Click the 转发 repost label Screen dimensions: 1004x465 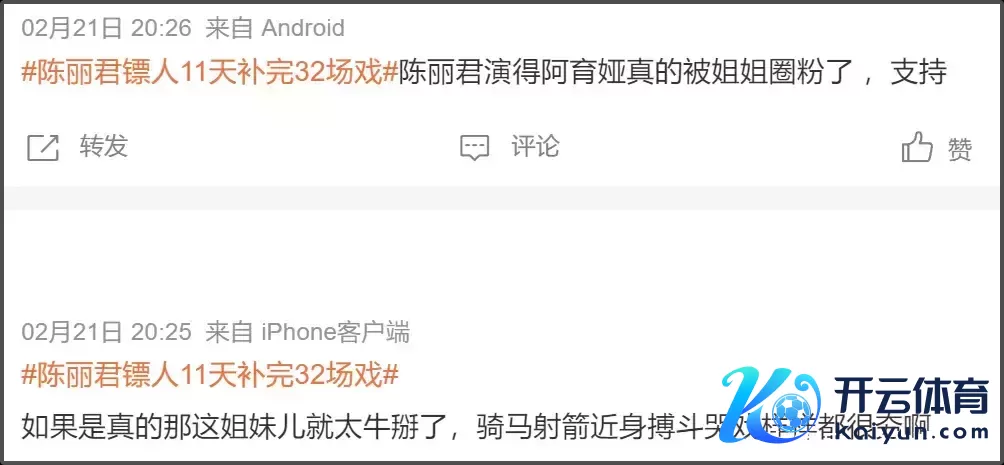tap(104, 147)
